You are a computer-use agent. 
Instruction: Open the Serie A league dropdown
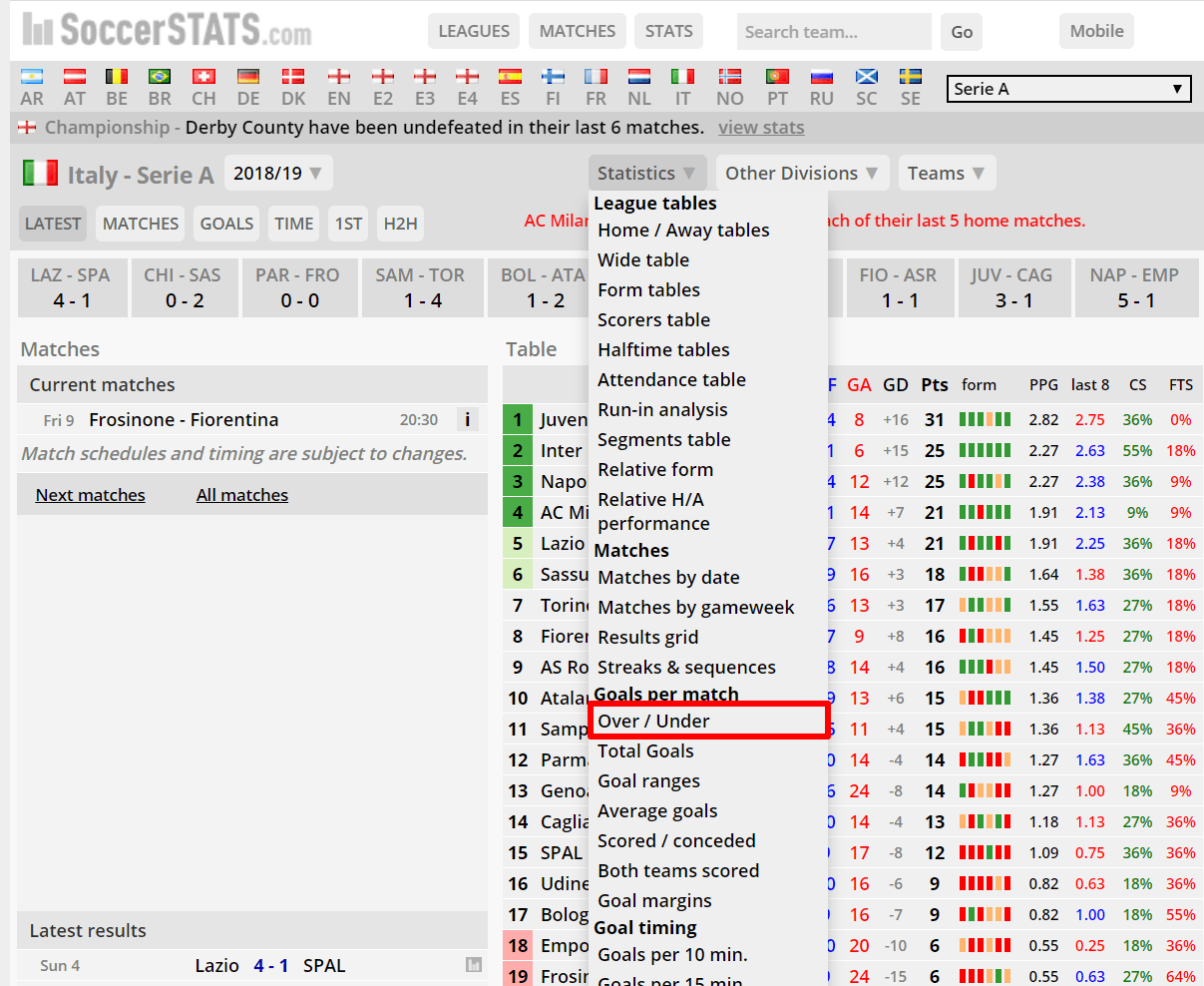pos(1069,89)
